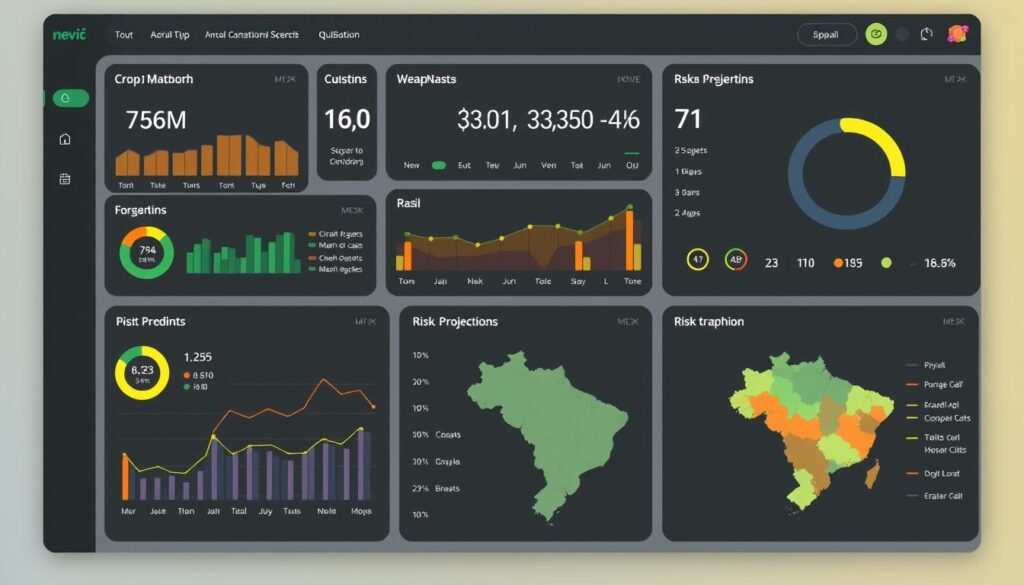The image size is (1024, 585).
Task: Open the Home icon in the sidebar
Action: pyautogui.click(x=64, y=140)
